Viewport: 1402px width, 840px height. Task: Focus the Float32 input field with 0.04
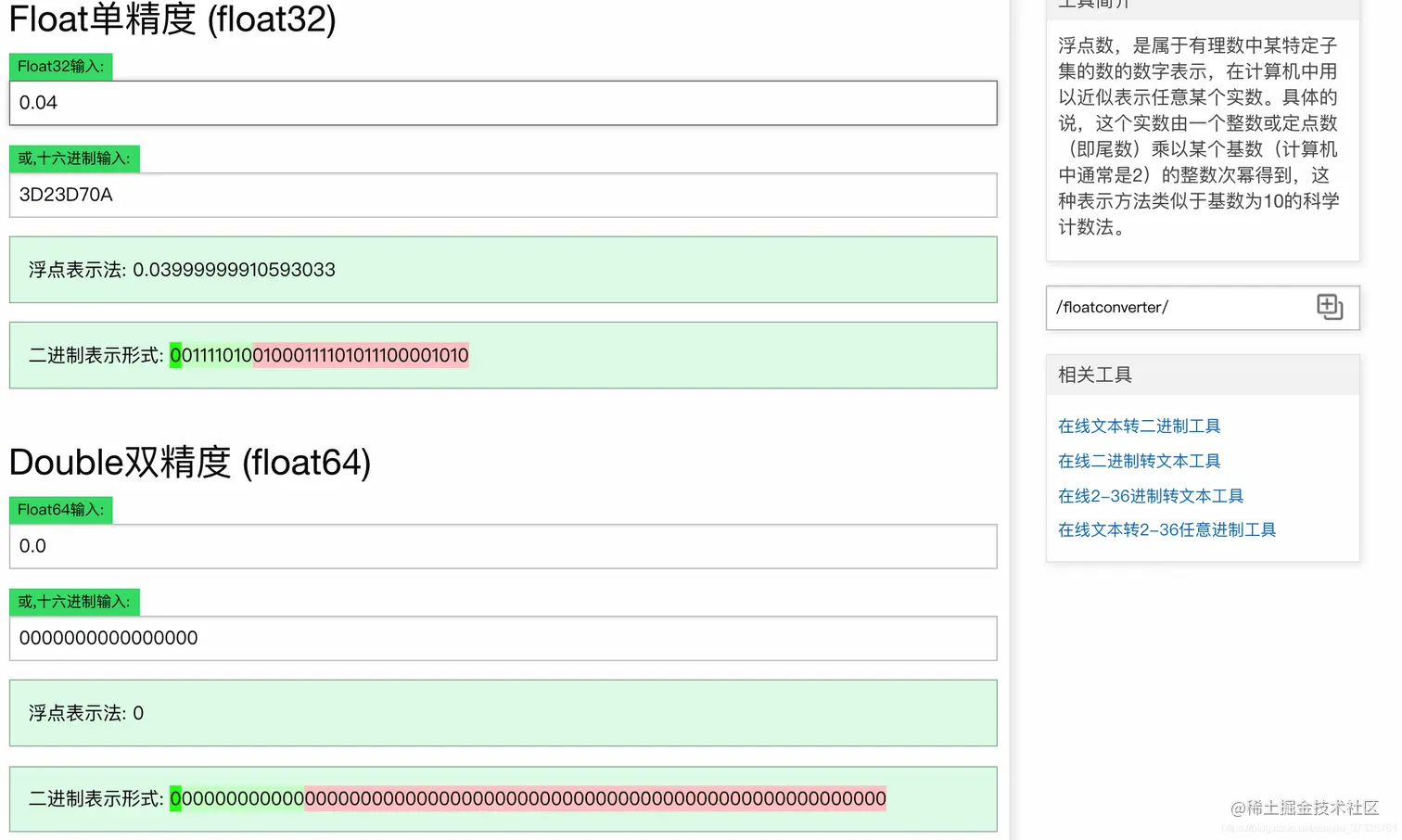point(503,103)
